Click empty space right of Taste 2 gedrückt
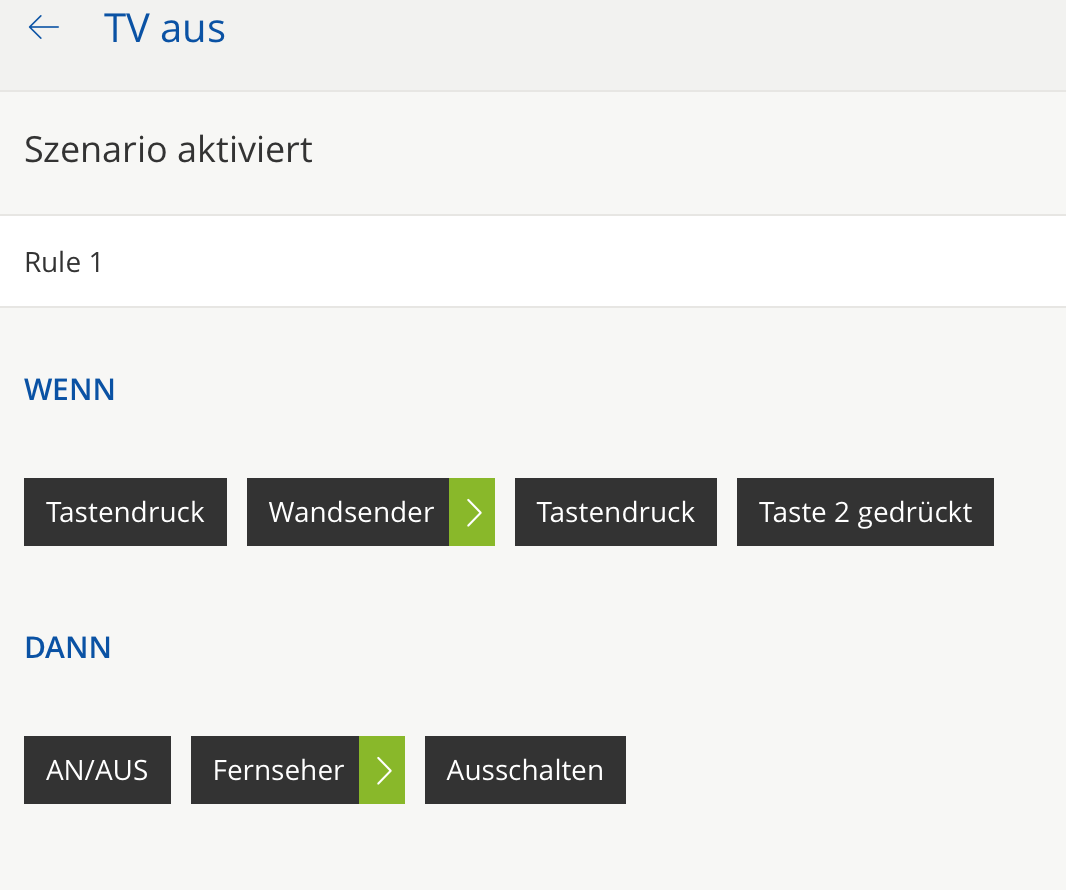This screenshot has height=890, width=1066. [x=1028, y=512]
